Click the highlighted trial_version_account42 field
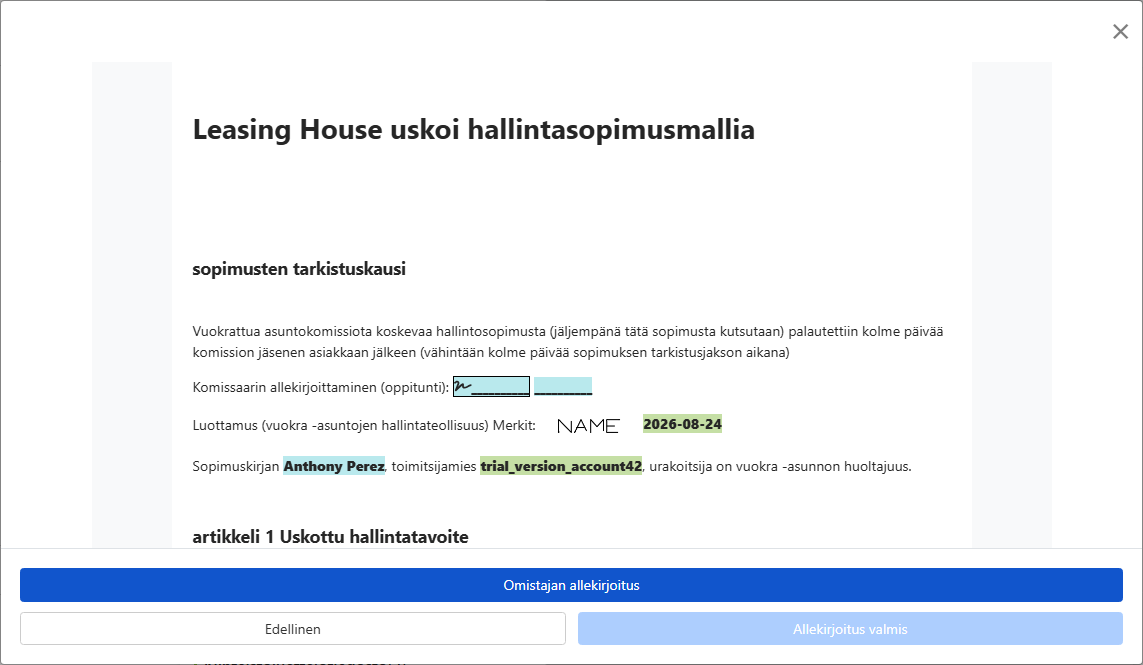The image size is (1143, 665). pos(561,466)
